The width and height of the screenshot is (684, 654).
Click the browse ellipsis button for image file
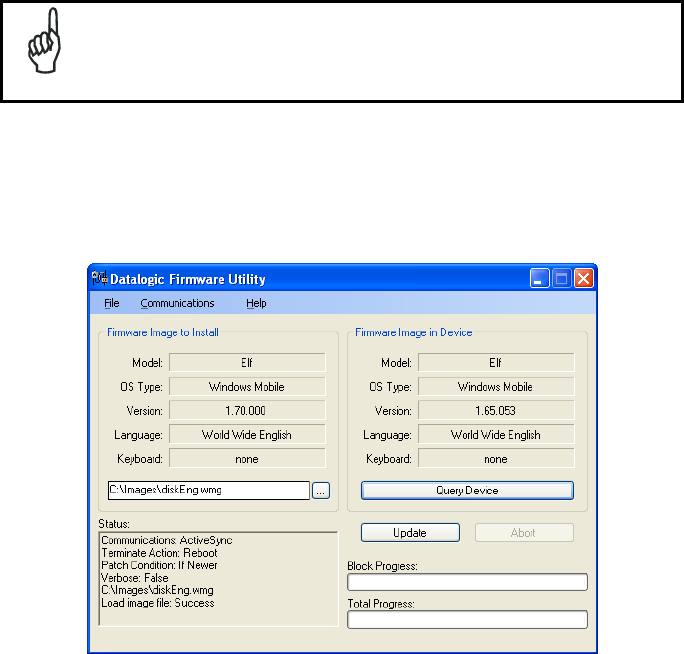[321, 490]
